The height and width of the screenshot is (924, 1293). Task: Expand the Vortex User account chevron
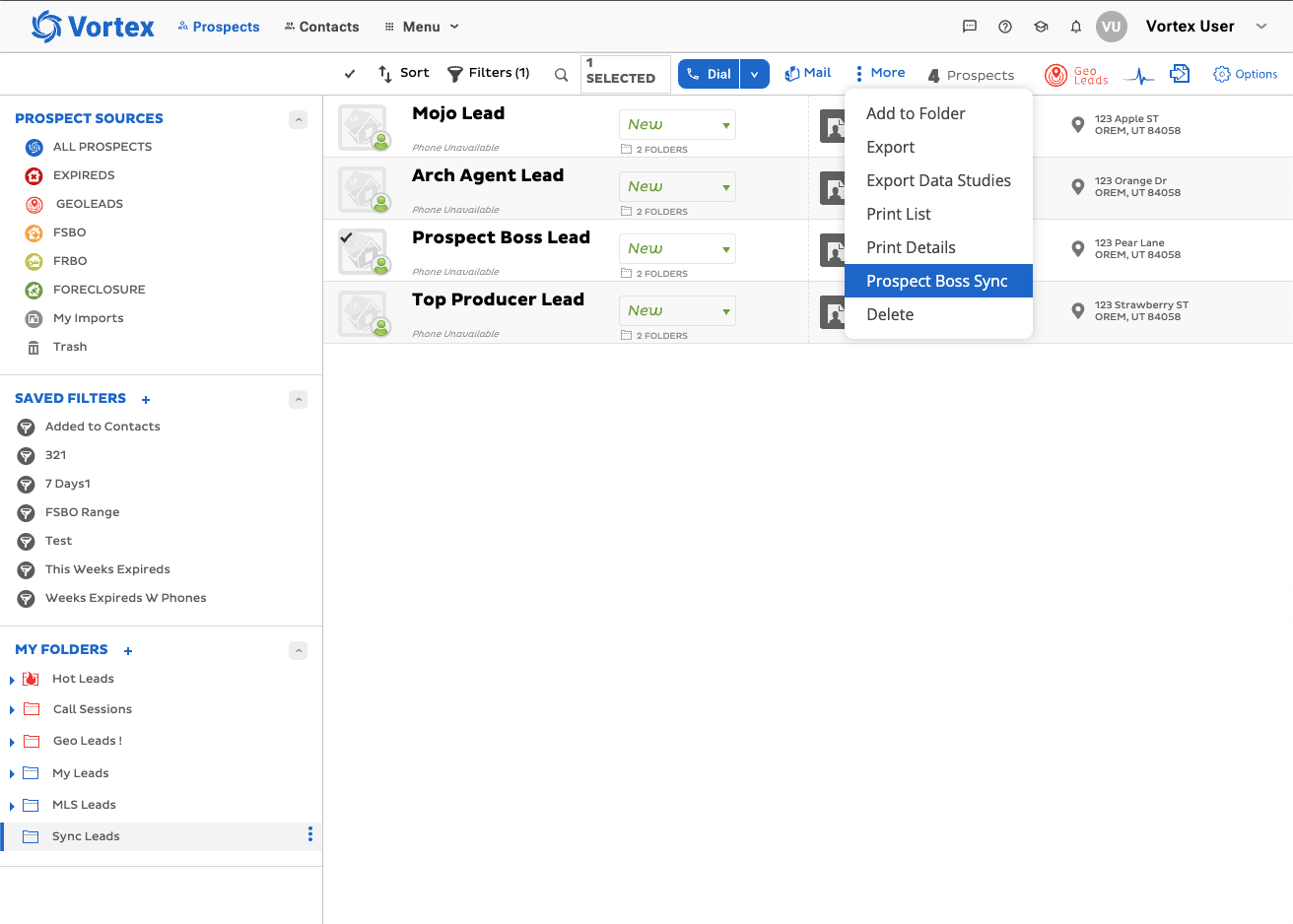(x=1261, y=27)
